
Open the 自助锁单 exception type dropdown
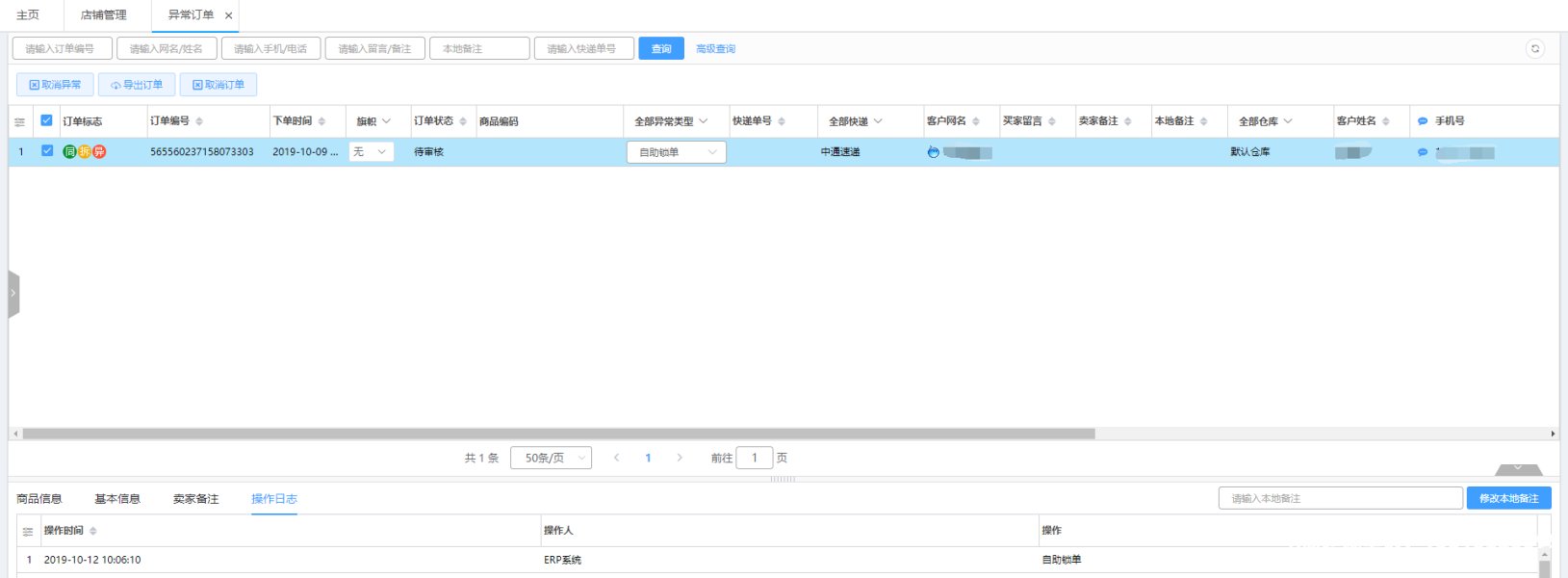676,152
